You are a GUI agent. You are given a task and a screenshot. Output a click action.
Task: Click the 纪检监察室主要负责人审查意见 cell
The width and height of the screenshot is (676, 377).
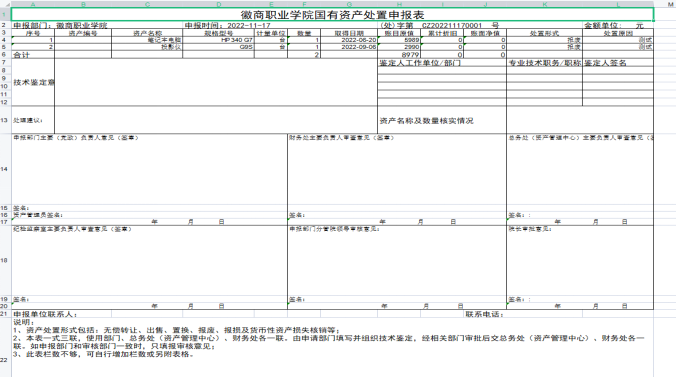point(149,261)
